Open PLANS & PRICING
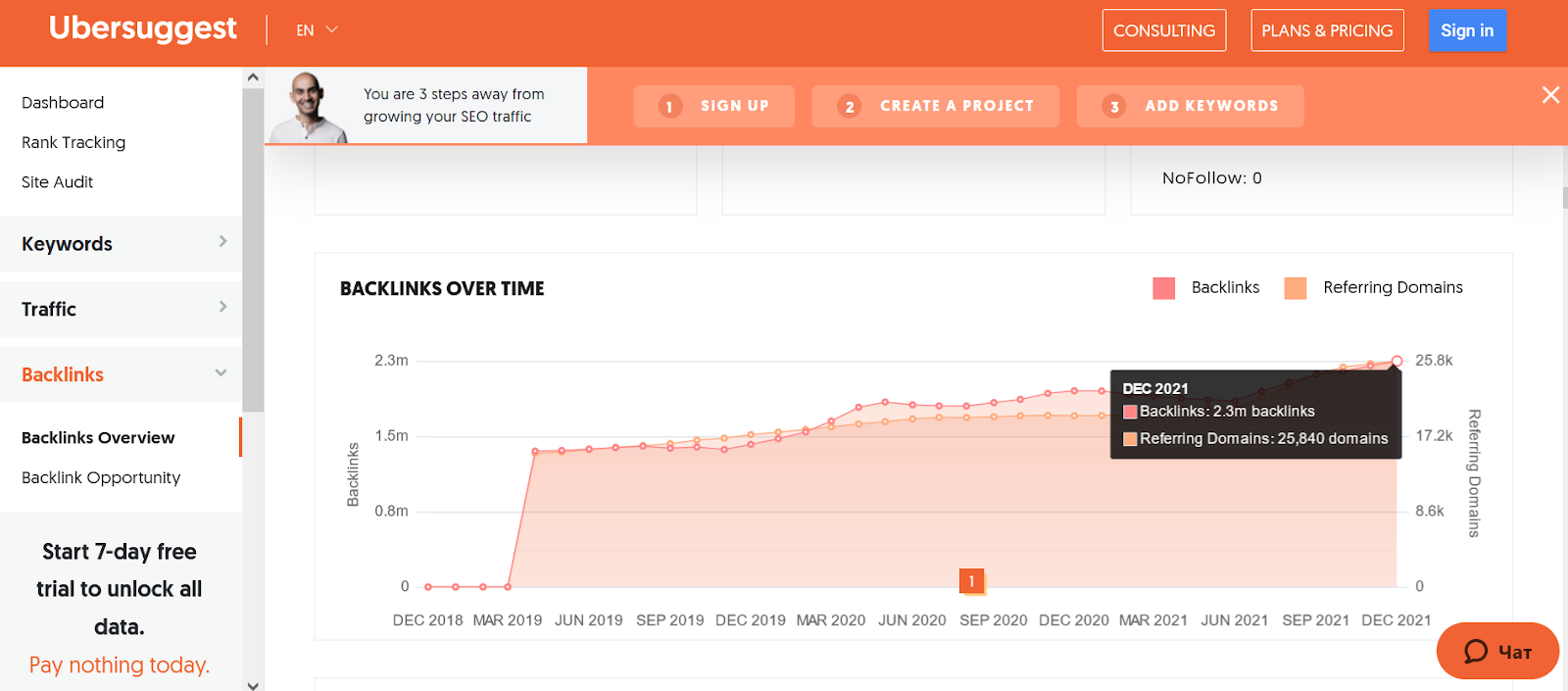The height and width of the screenshot is (691, 1568). [1327, 30]
